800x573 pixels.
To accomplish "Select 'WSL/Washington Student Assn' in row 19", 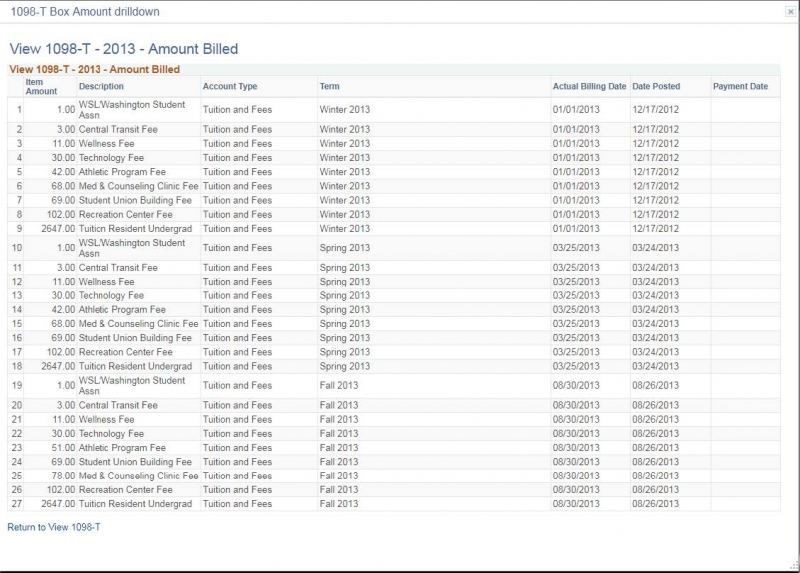I will pyautogui.click(x=132, y=386).
